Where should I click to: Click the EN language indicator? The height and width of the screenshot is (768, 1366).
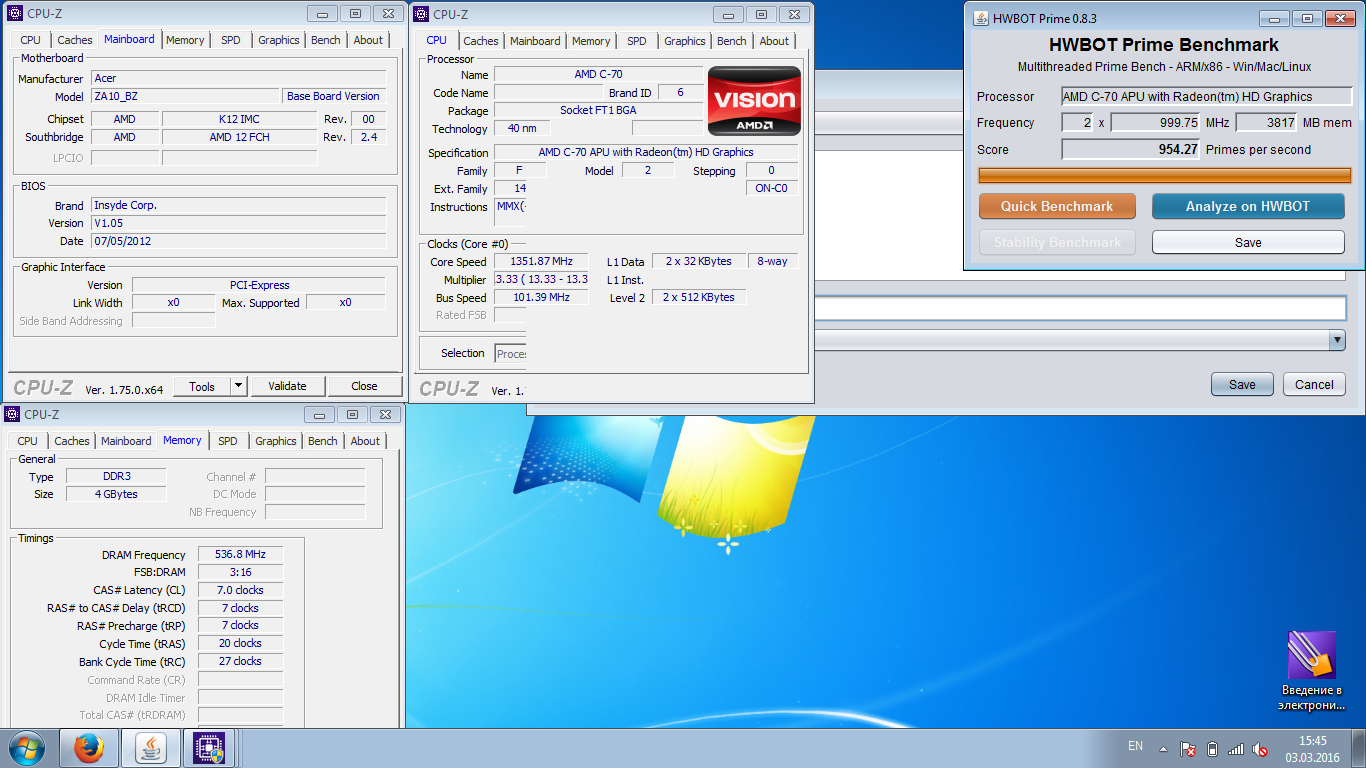[1135, 746]
